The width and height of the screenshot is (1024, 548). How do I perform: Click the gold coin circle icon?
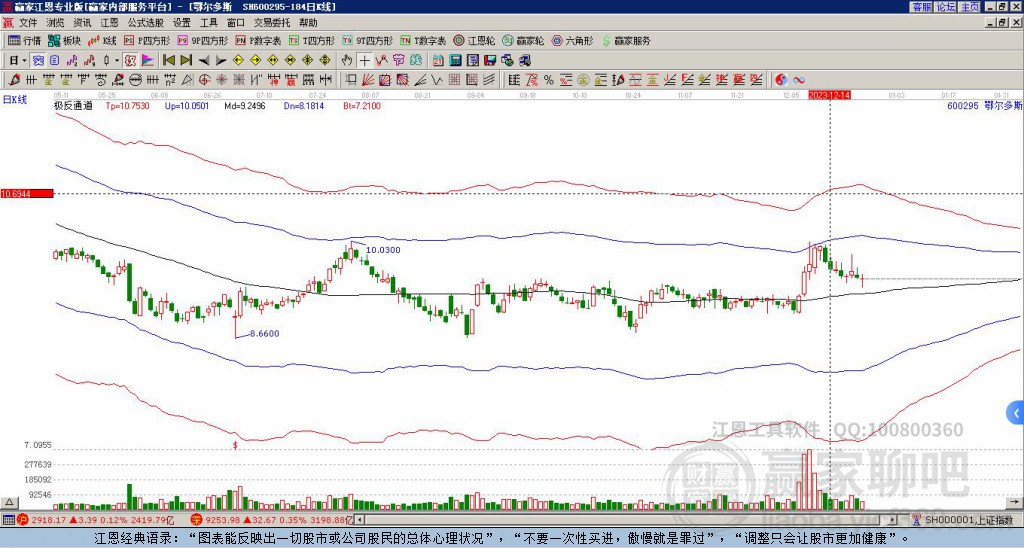(583, 80)
